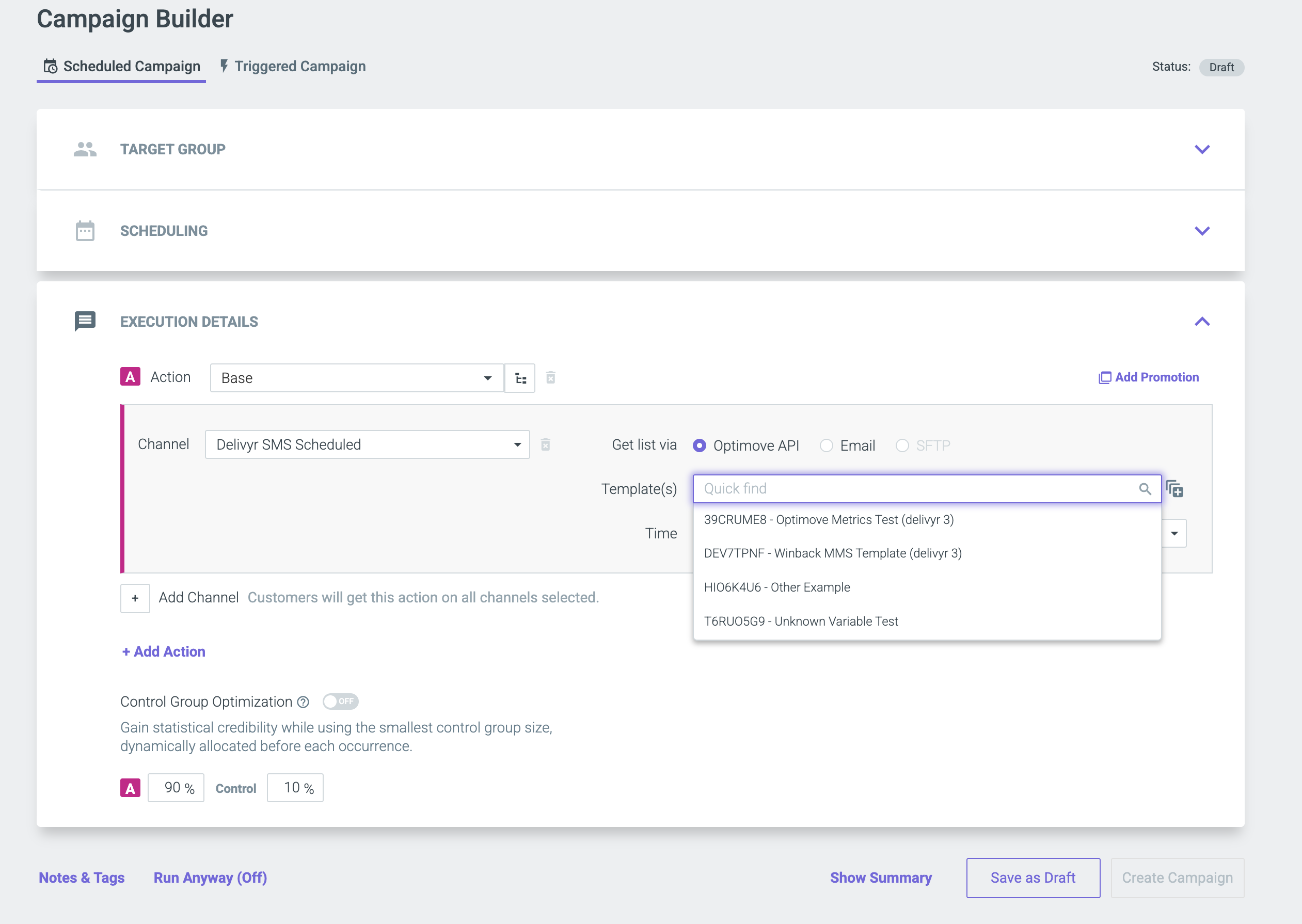
Task: Click the Scheduling calendar icon
Action: [85, 231]
